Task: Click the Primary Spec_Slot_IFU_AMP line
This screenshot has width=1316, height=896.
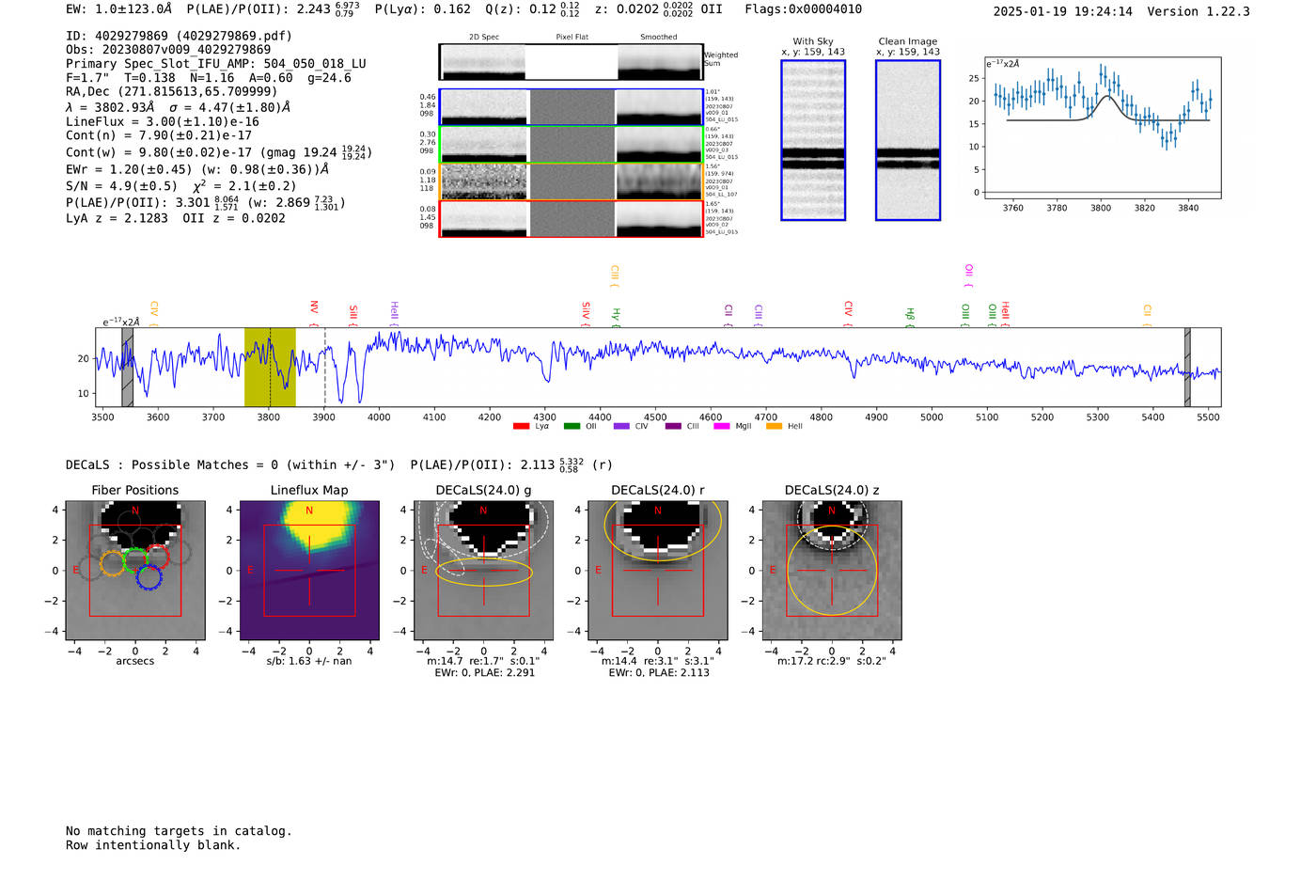Action: pos(216,64)
